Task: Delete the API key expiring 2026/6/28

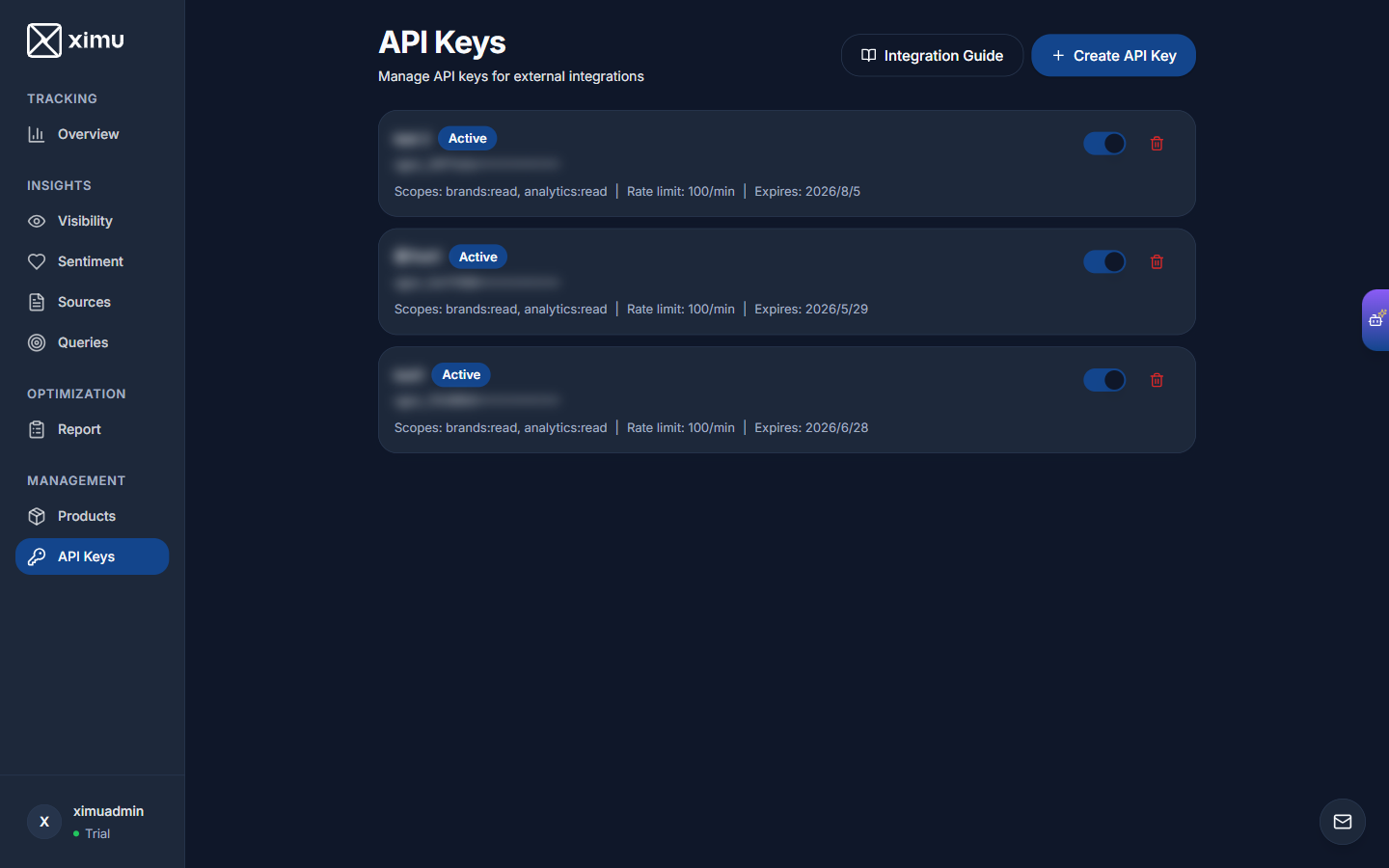Action: point(1157,380)
